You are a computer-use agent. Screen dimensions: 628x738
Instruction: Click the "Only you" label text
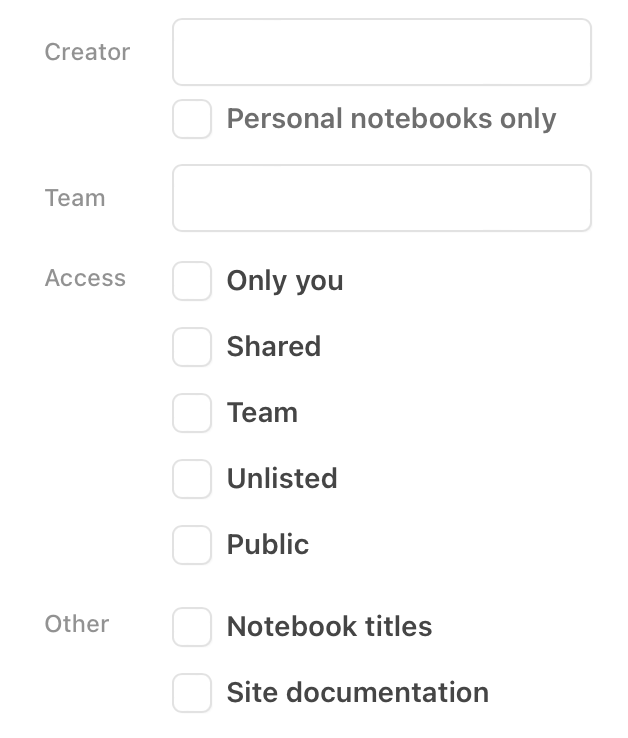285,281
